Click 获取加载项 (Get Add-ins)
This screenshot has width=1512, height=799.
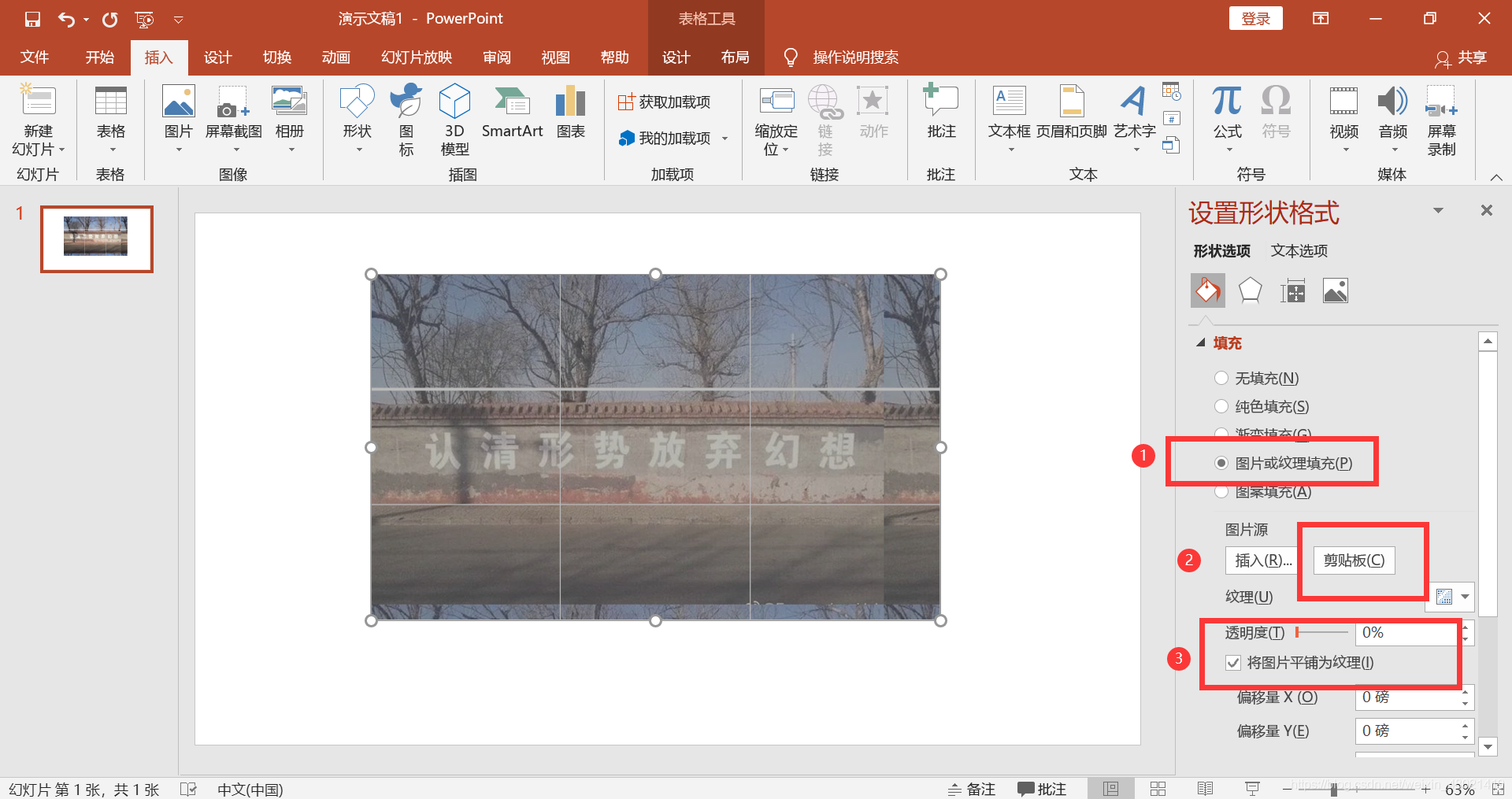pos(665,102)
